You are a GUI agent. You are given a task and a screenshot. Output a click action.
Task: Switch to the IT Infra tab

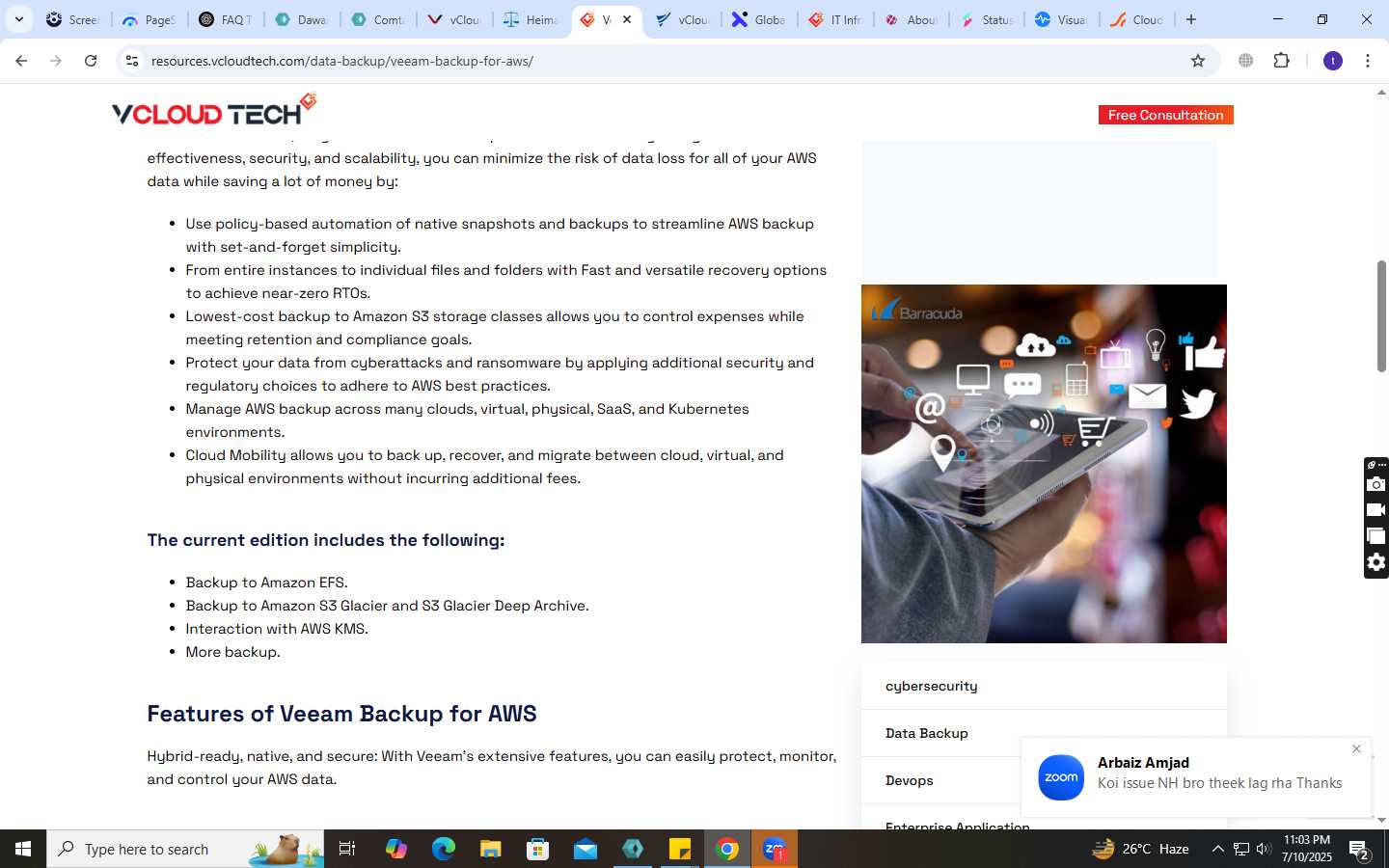(x=835, y=19)
